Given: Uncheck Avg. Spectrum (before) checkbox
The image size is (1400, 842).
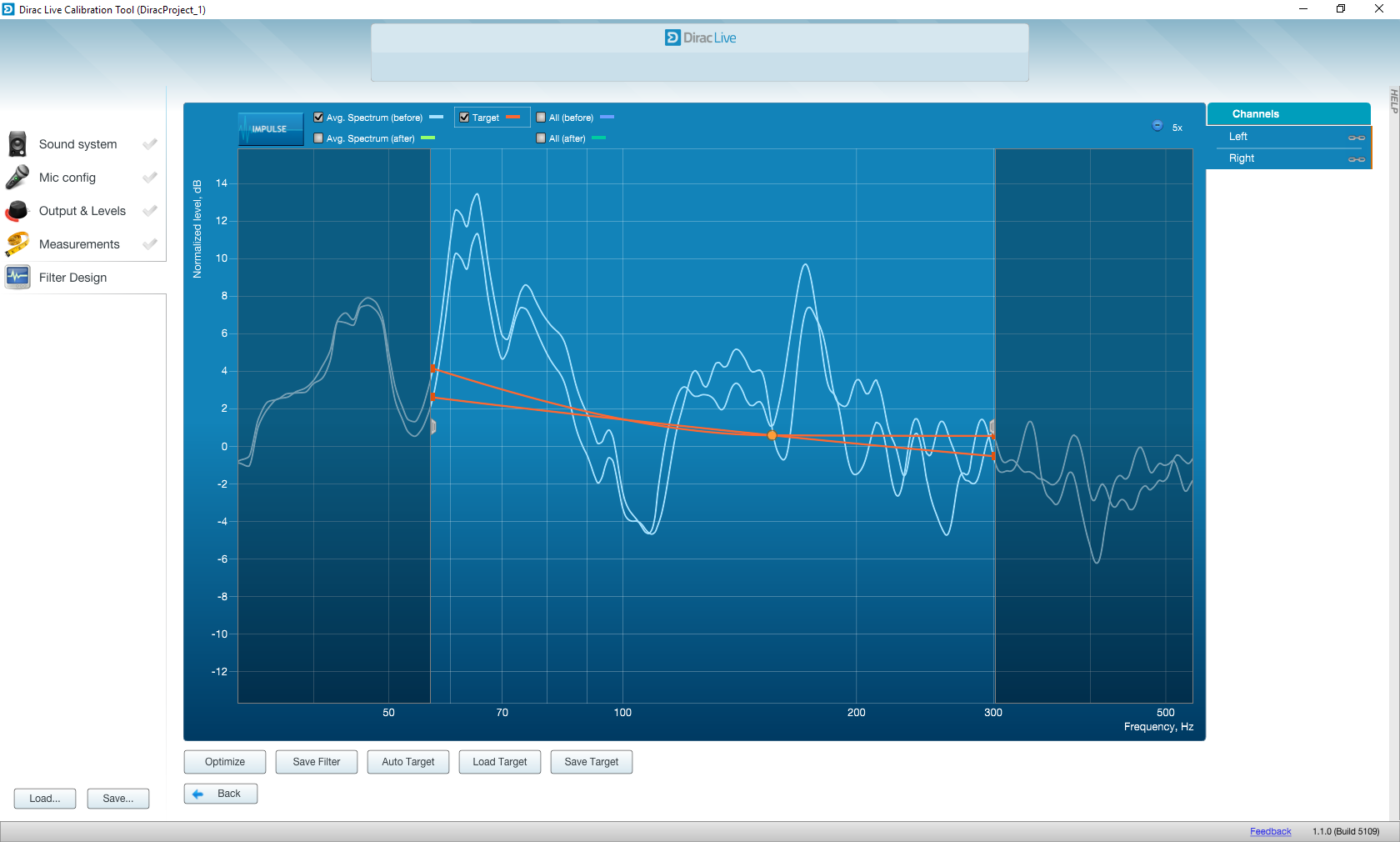Looking at the screenshot, I should pos(318,118).
